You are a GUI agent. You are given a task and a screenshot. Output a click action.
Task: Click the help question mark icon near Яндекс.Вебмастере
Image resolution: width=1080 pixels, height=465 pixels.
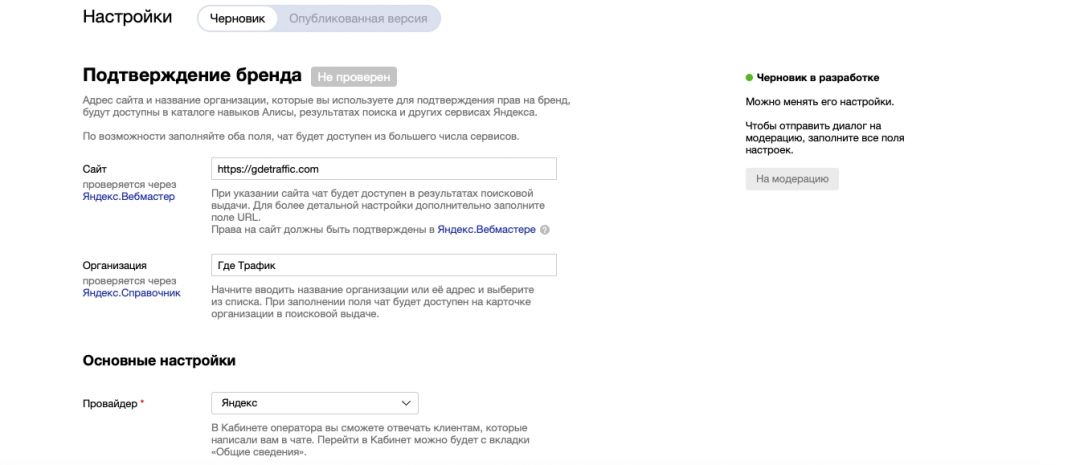pyautogui.click(x=545, y=230)
